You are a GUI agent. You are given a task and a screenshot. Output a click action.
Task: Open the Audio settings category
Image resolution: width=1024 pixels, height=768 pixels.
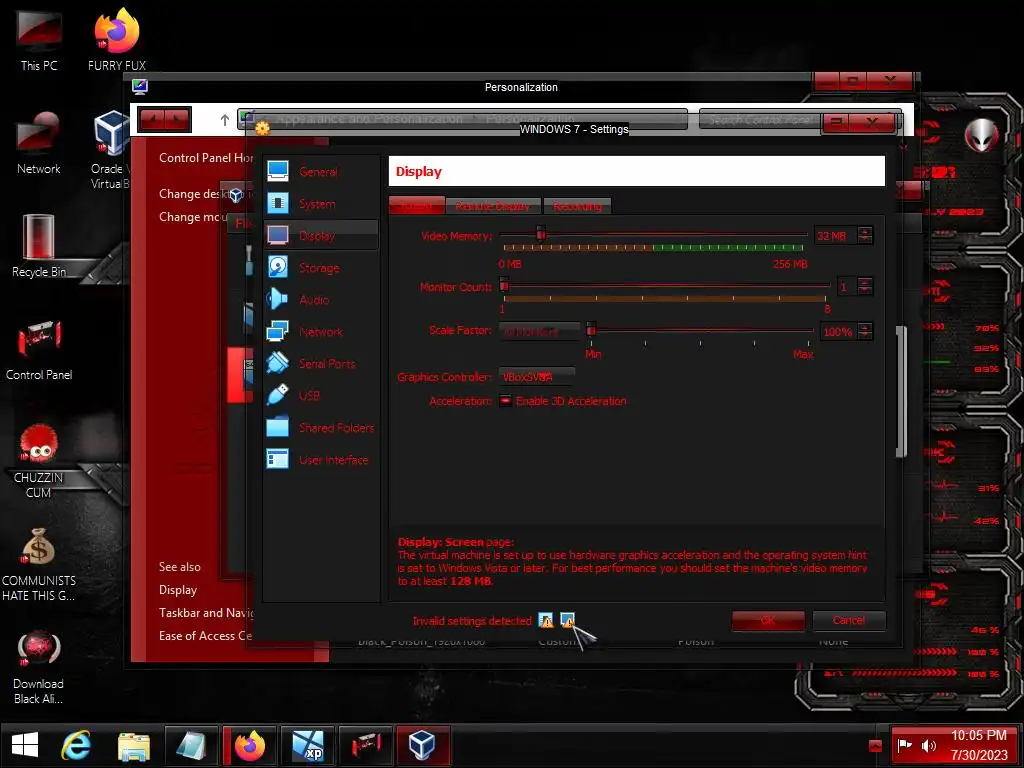(x=321, y=300)
